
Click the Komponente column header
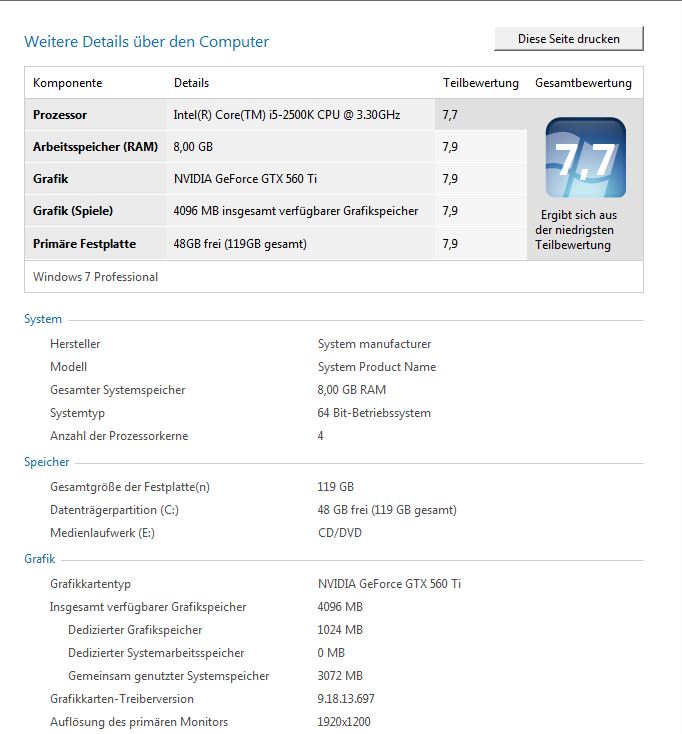67,83
